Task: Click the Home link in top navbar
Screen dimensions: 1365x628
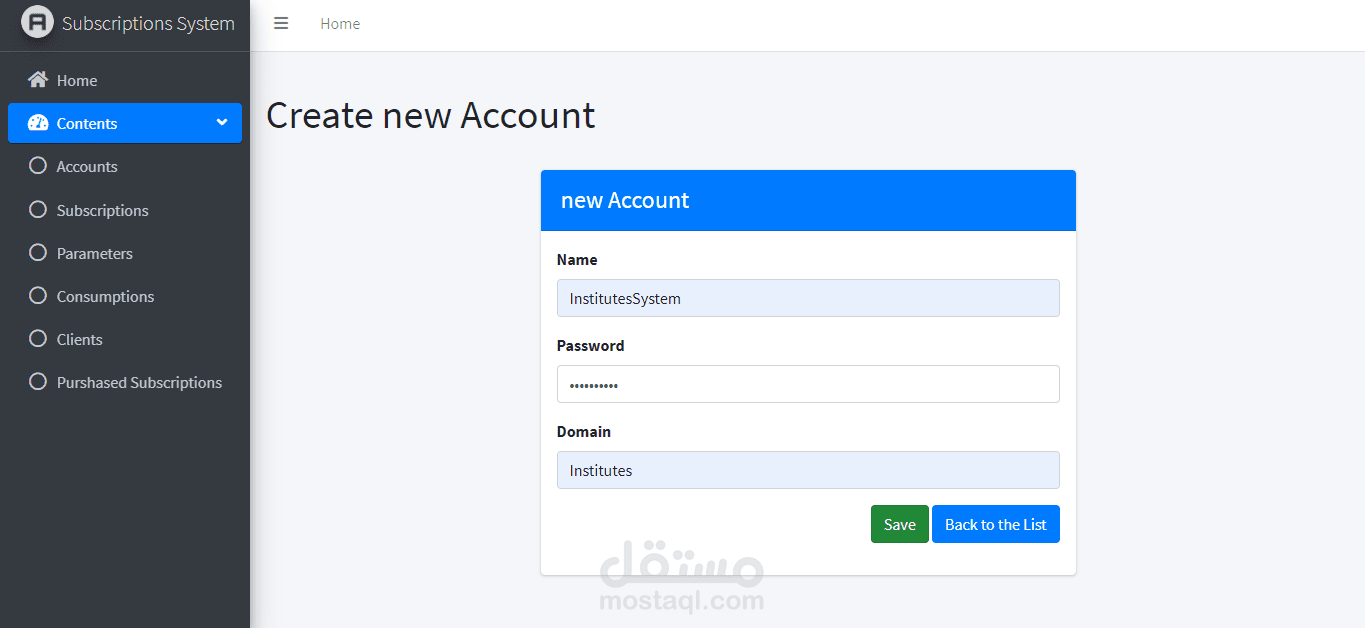Action: point(340,24)
